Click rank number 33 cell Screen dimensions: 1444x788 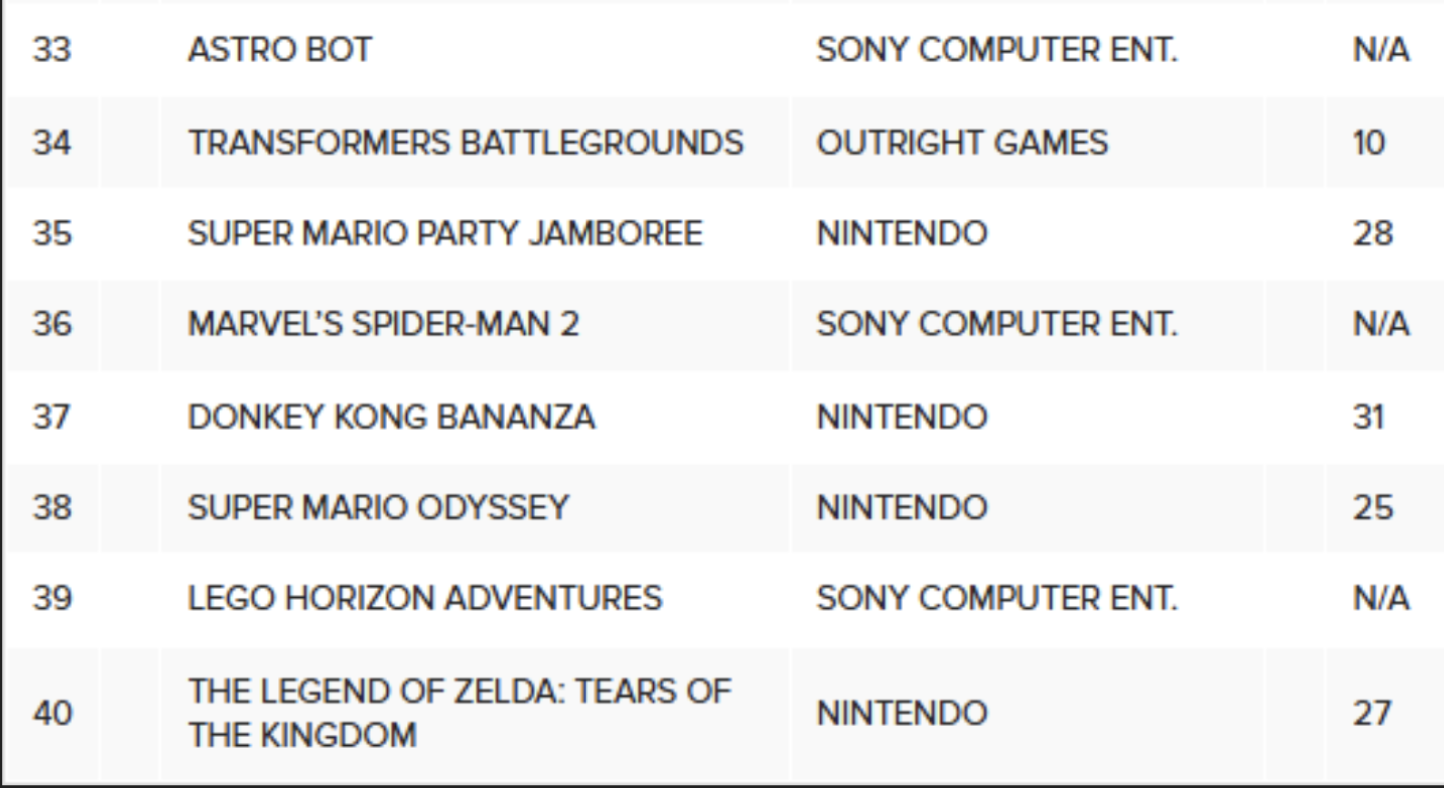52,50
